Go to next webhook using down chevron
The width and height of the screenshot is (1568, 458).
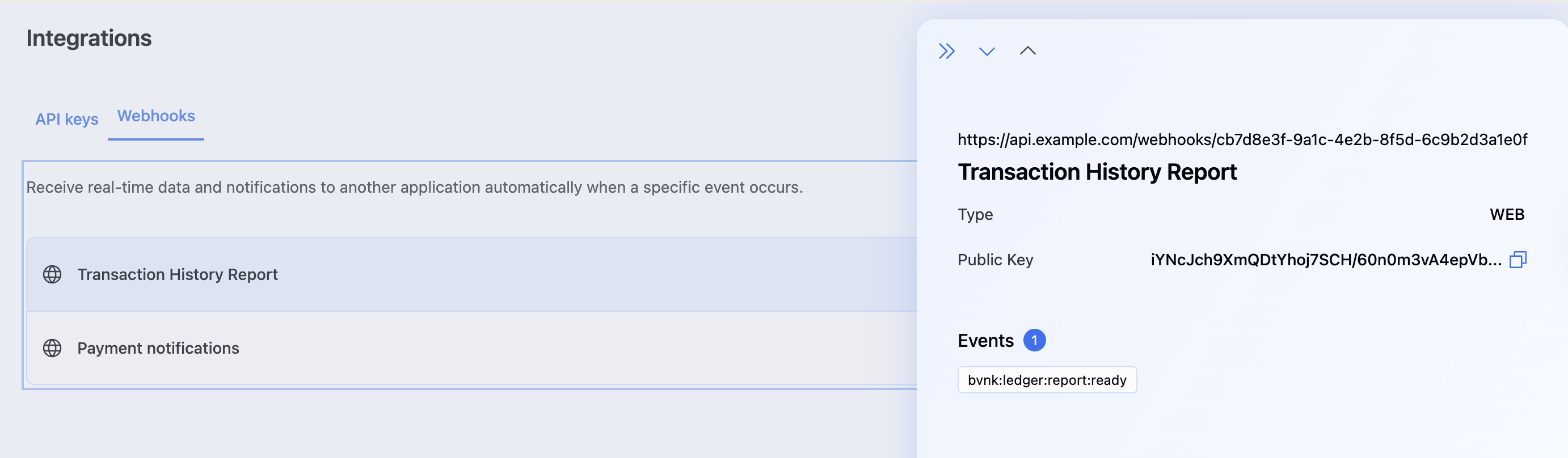pyautogui.click(x=987, y=51)
